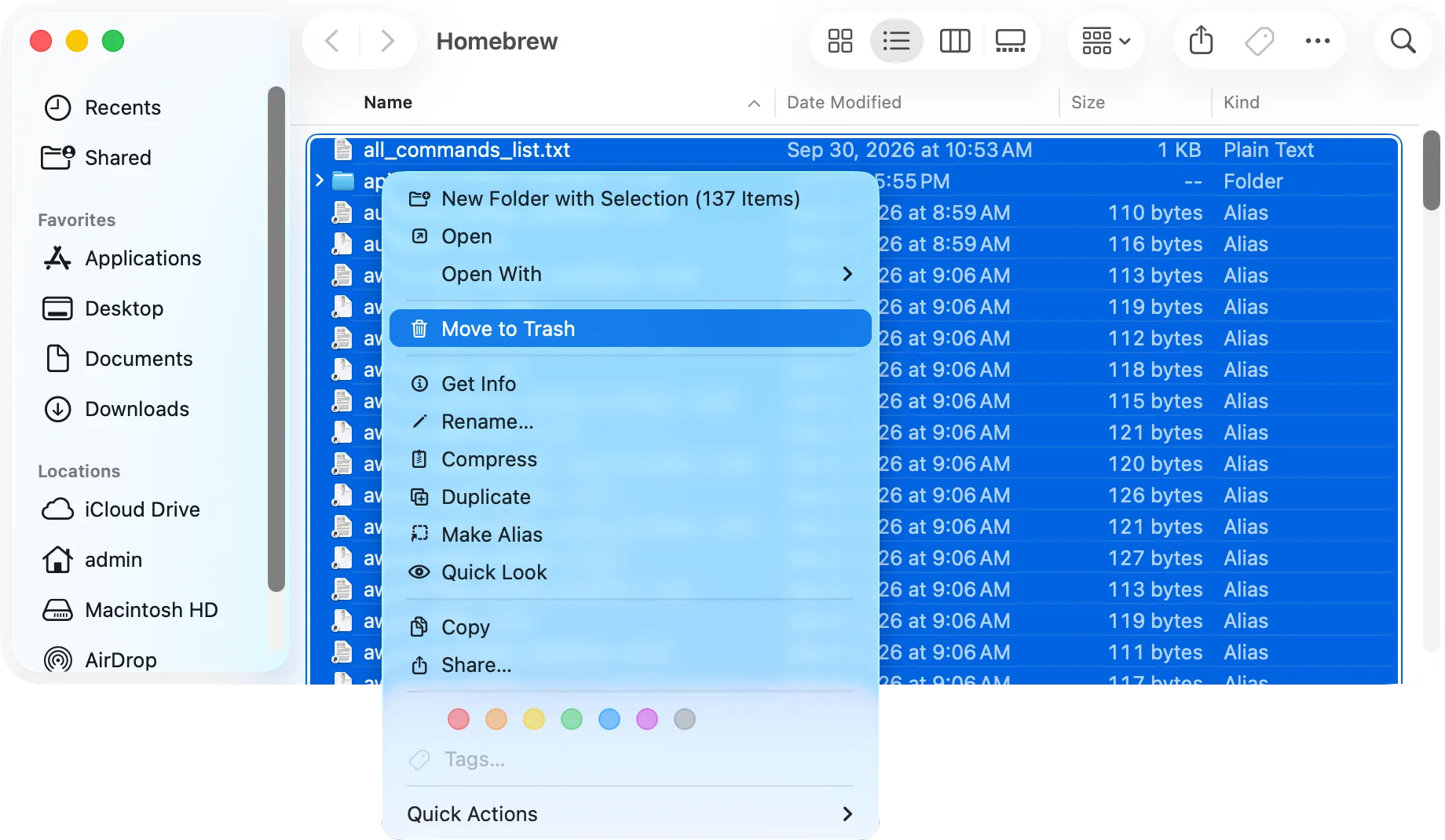Open the group-by options dropdown
Viewport: 1445px width, 840px height.
1106,41
